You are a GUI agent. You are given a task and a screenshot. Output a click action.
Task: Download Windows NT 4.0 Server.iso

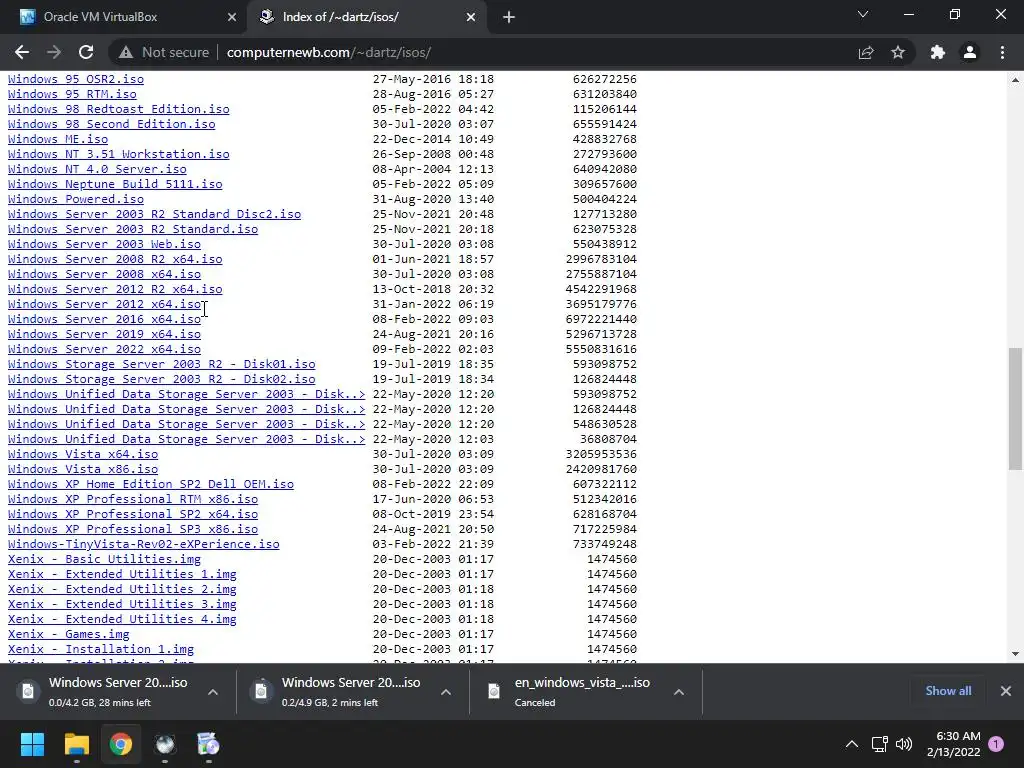[x=97, y=169]
